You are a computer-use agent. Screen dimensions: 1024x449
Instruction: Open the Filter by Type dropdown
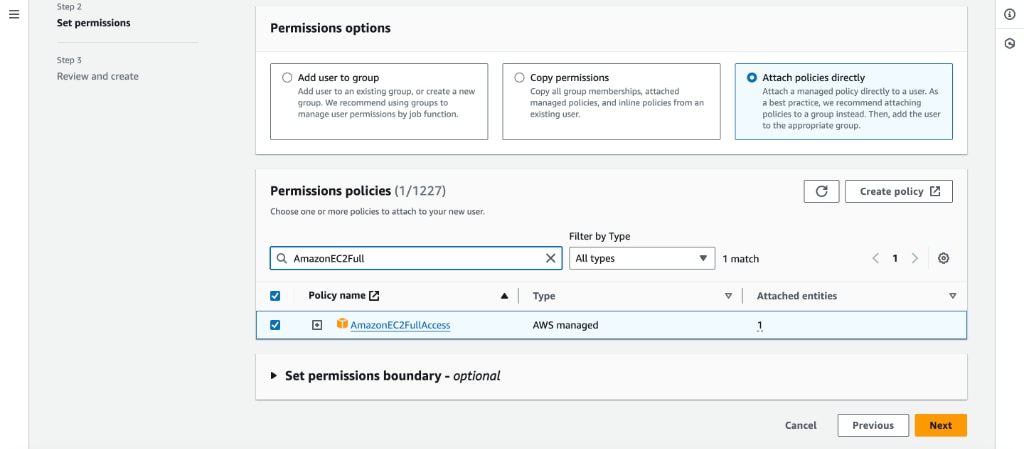point(642,258)
